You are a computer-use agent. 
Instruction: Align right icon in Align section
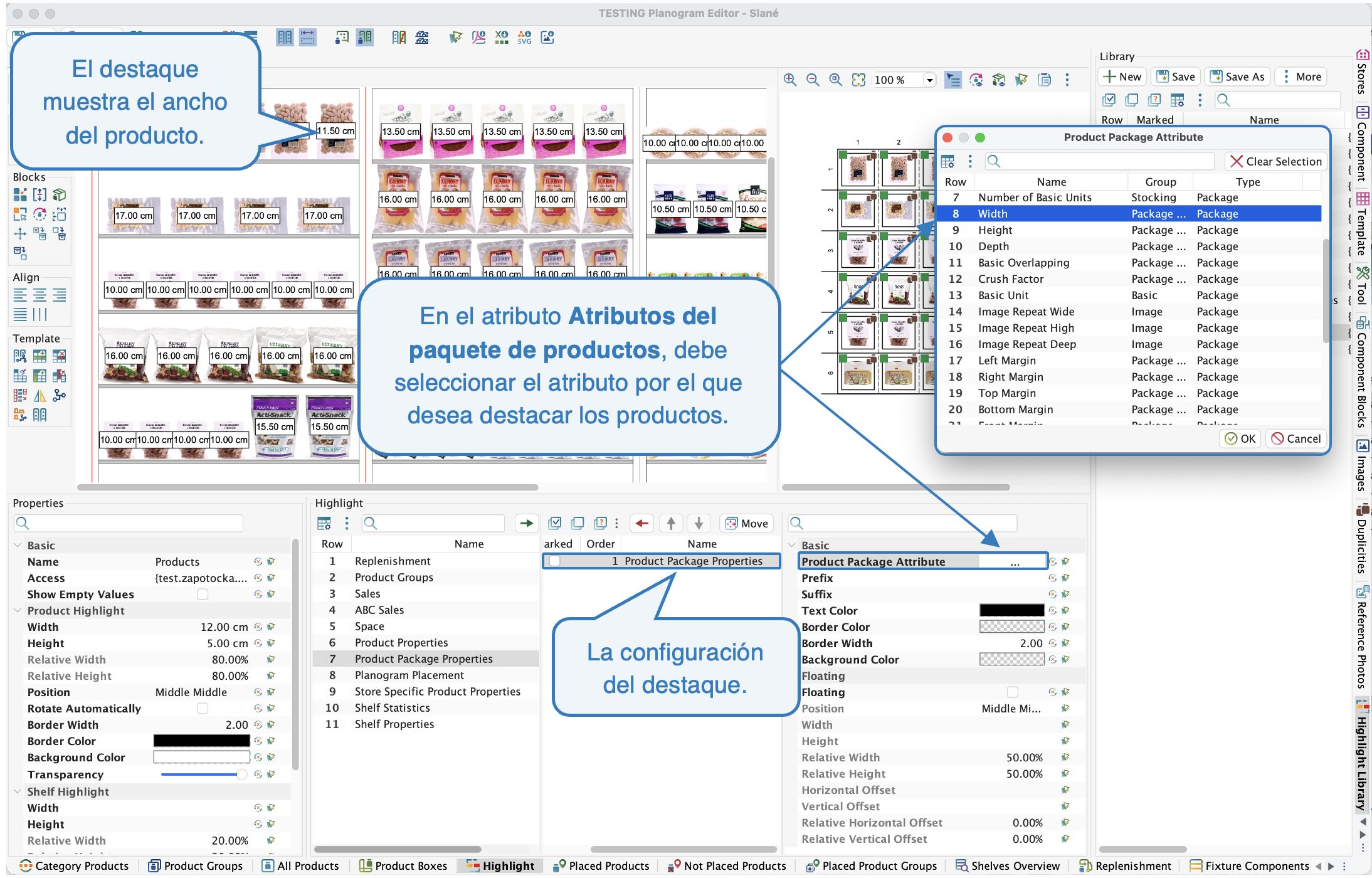pos(59,295)
